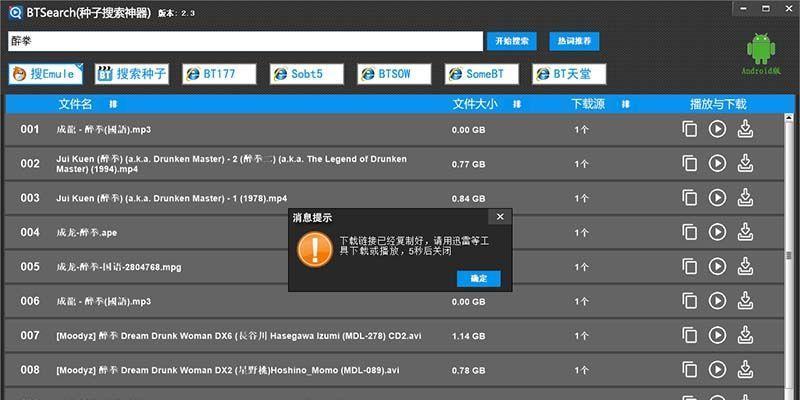The height and width of the screenshot is (400, 800).
Task: Open the Android version icon
Action: (x=761, y=54)
